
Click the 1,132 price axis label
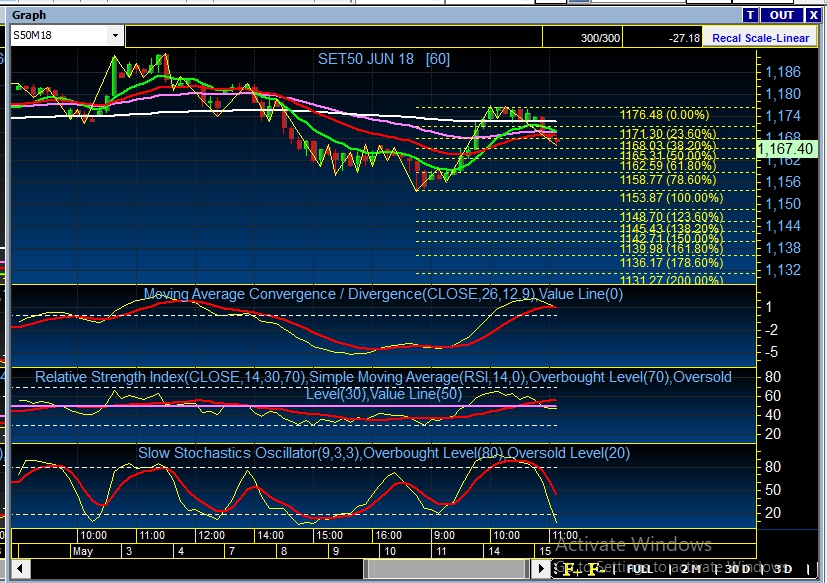pyautogui.click(x=783, y=270)
